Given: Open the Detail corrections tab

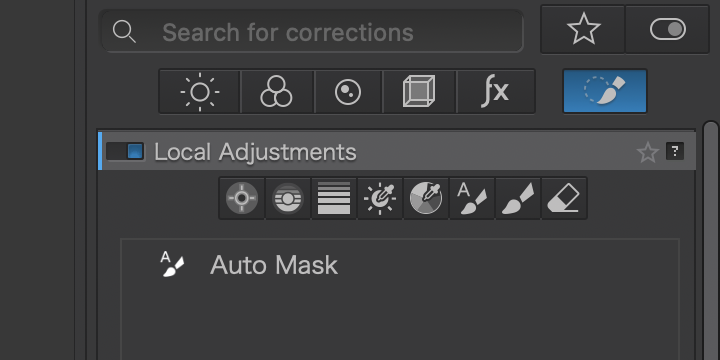Looking at the screenshot, I should [348, 91].
